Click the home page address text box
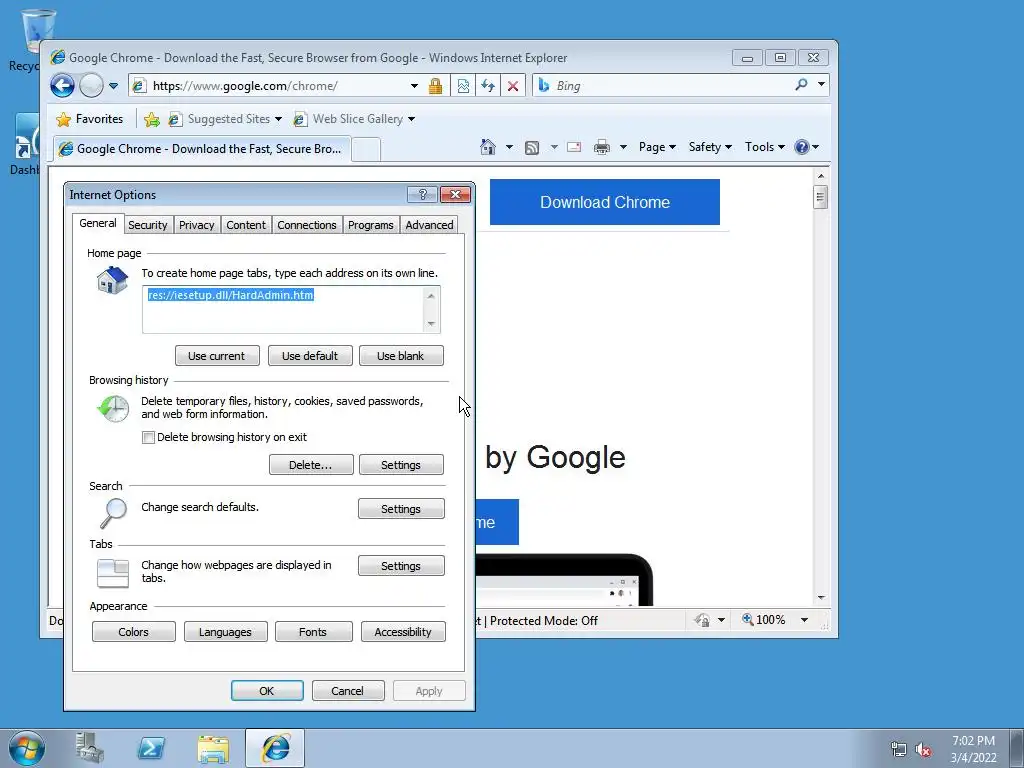 pos(283,310)
